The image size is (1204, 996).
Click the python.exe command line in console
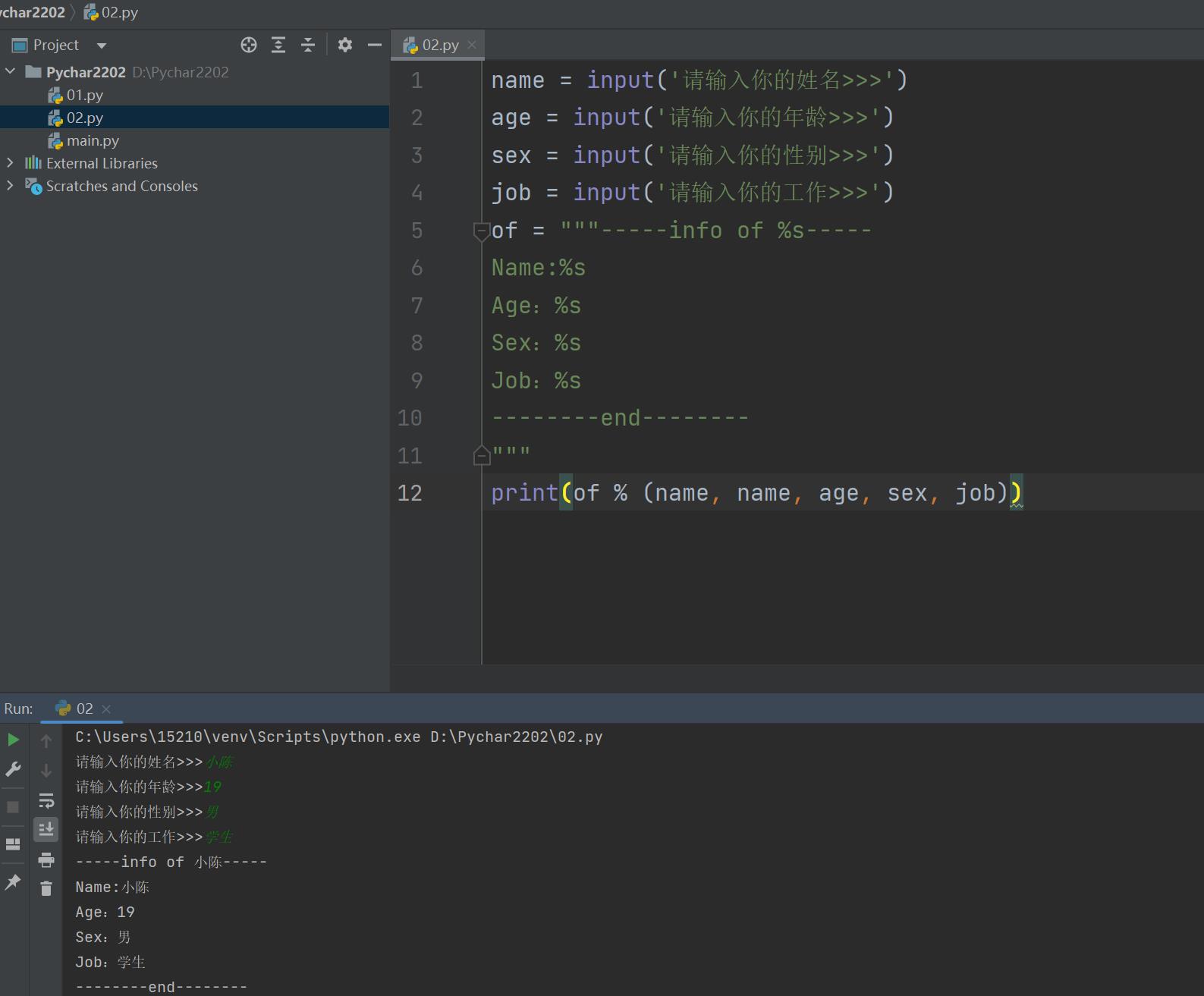(338, 737)
